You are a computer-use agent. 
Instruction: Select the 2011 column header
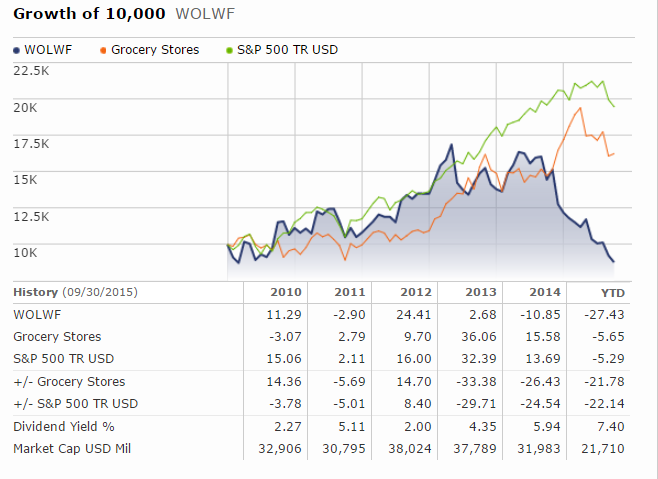350,292
